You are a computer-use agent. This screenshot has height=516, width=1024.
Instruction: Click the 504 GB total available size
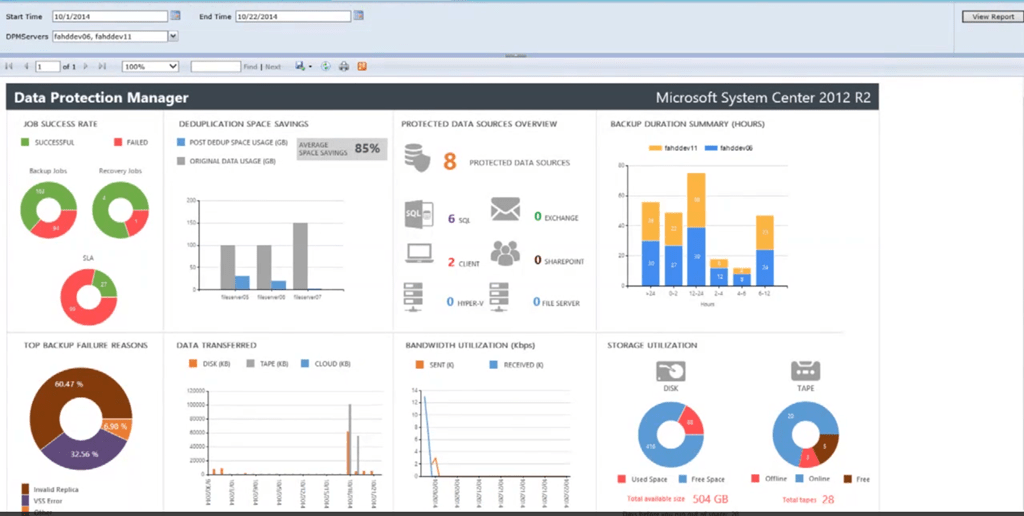coord(710,500)
